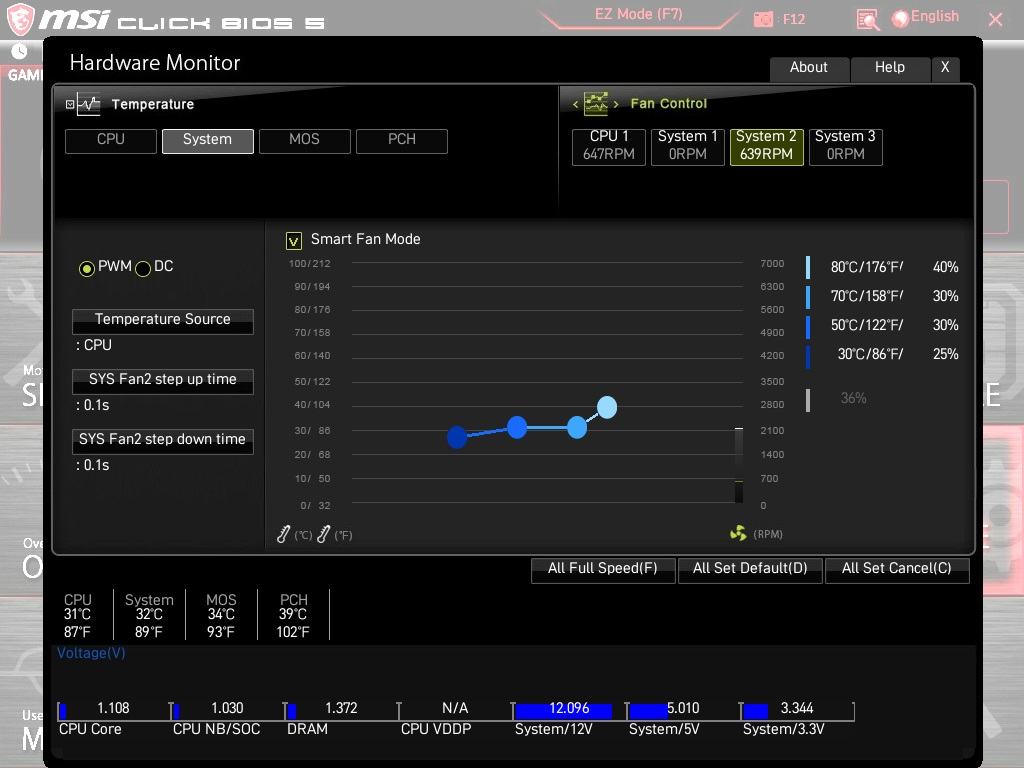
Task: Click the System 32°C temperature readout
Action: (x=150, y=615)
